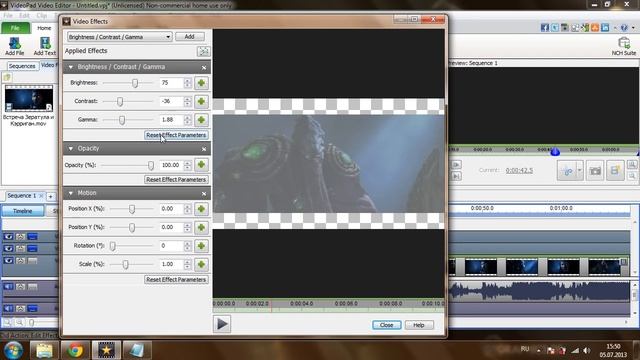Remove the Motion effect
Viewport: 640px width, 360px height.
coord(204,193)
